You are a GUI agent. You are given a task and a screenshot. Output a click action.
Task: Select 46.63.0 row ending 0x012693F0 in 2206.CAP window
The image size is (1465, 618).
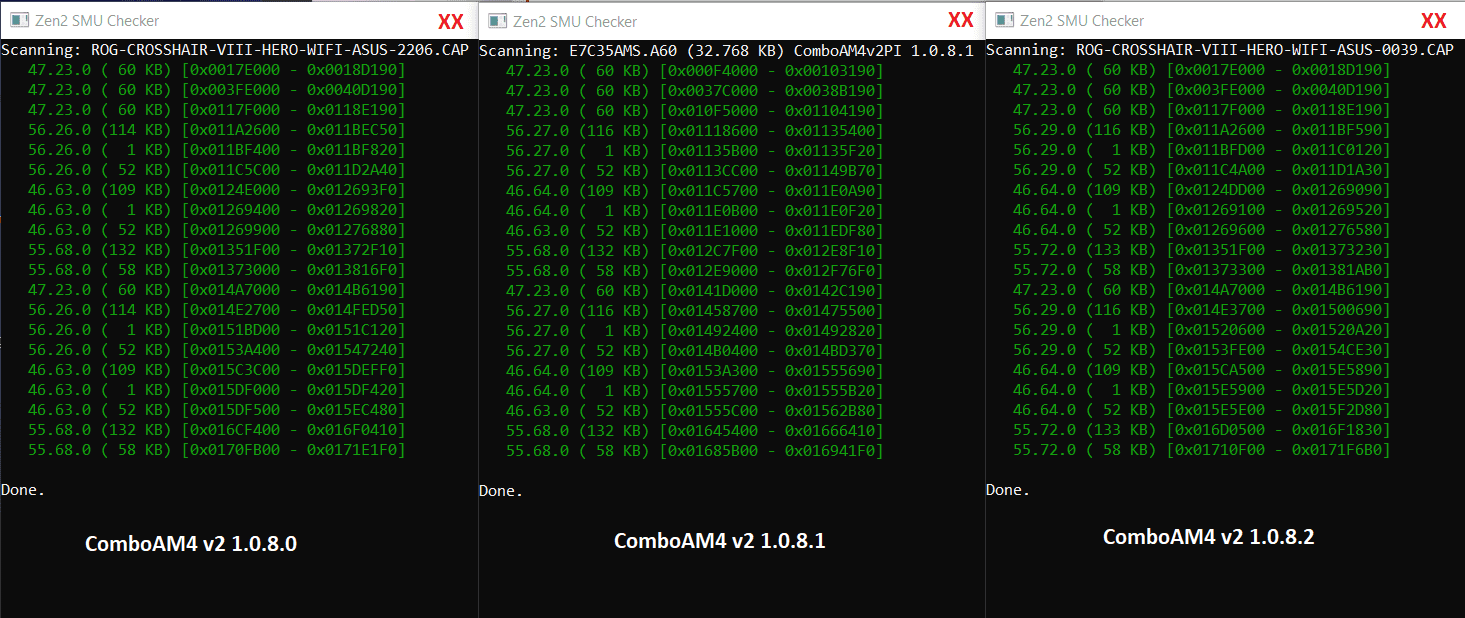coord(217,190)
